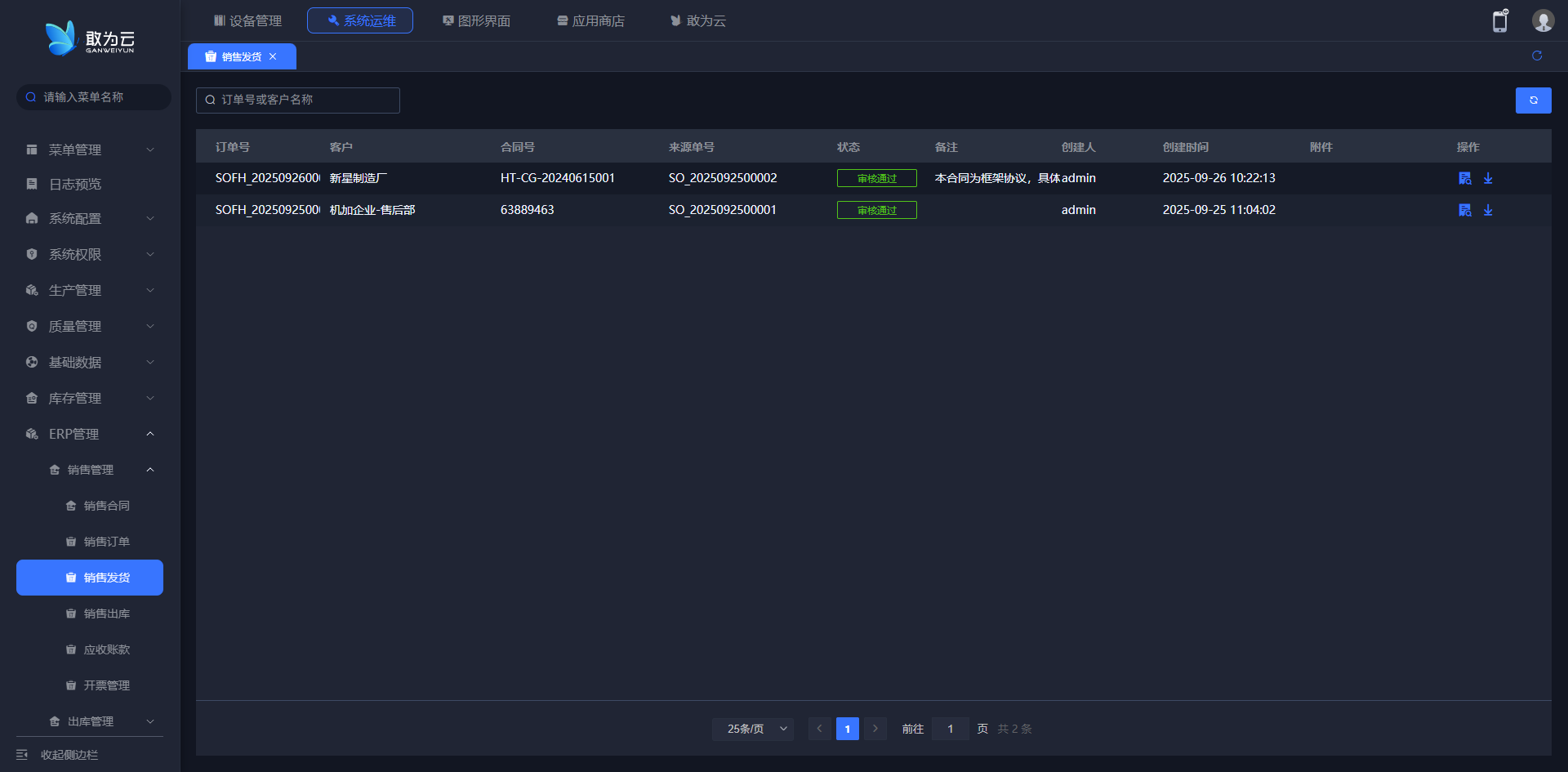Open the mobile device icon in header
Screen dimensions: 1568x772
pyautogui.click(x=1500, y=20)
